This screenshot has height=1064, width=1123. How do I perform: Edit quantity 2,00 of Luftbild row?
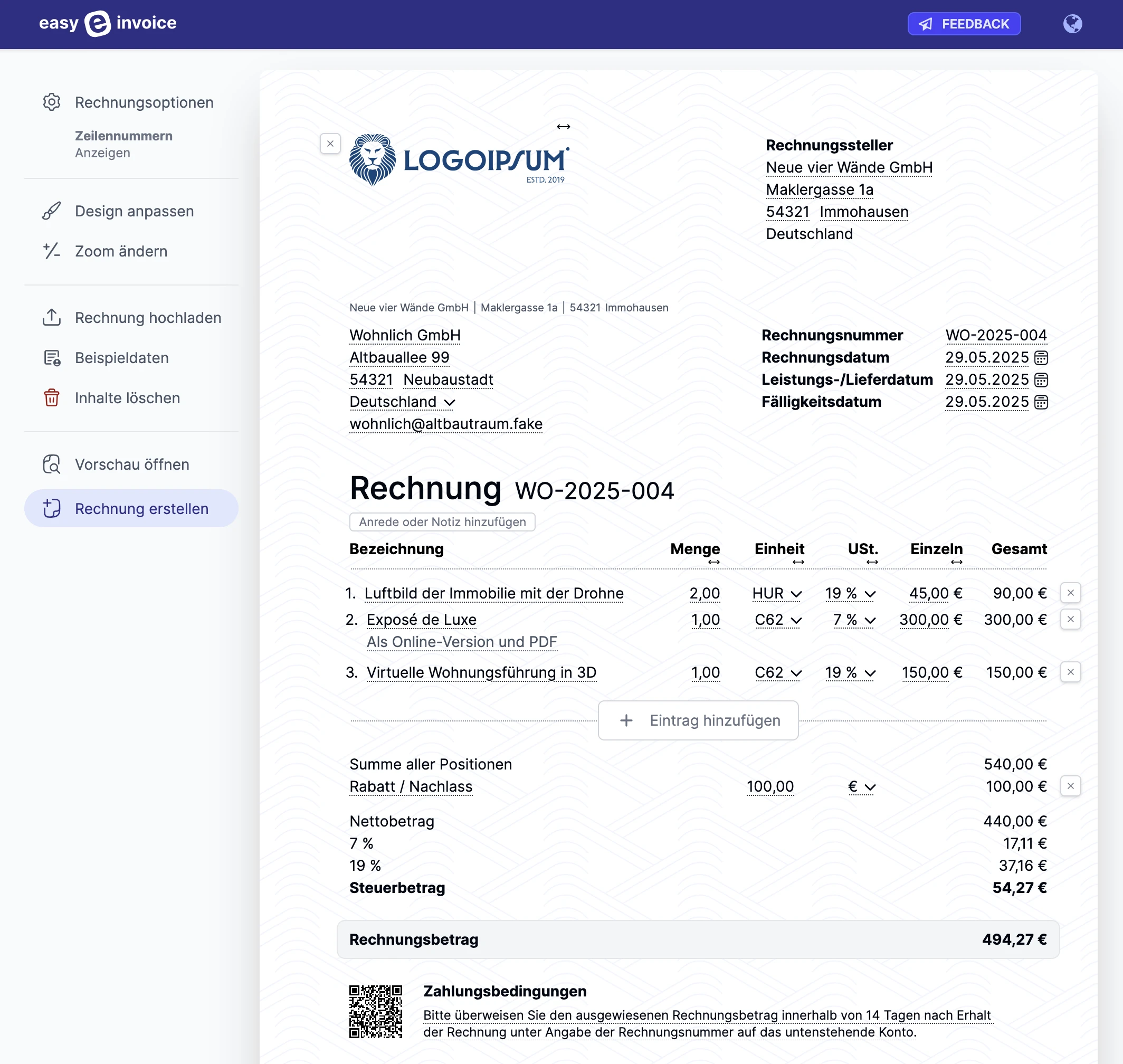click(x=705, y=593)
